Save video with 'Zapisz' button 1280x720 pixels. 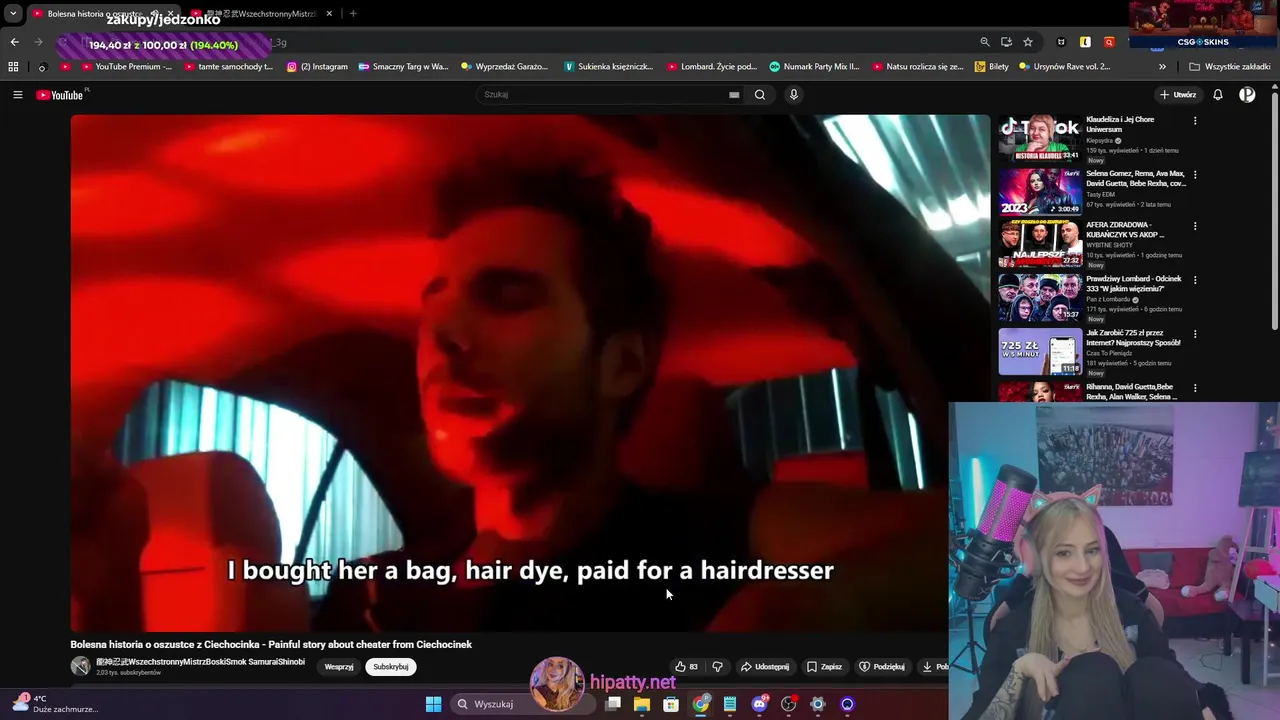point(824,667)
